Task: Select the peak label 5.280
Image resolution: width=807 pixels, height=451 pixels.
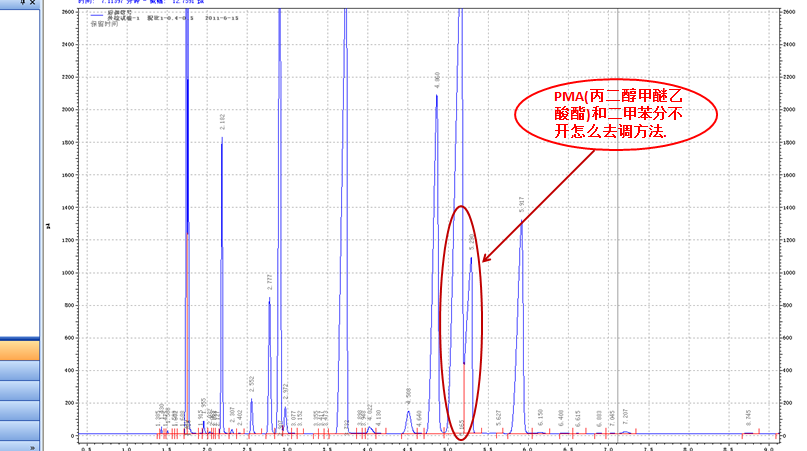Action: click(471, 242)
